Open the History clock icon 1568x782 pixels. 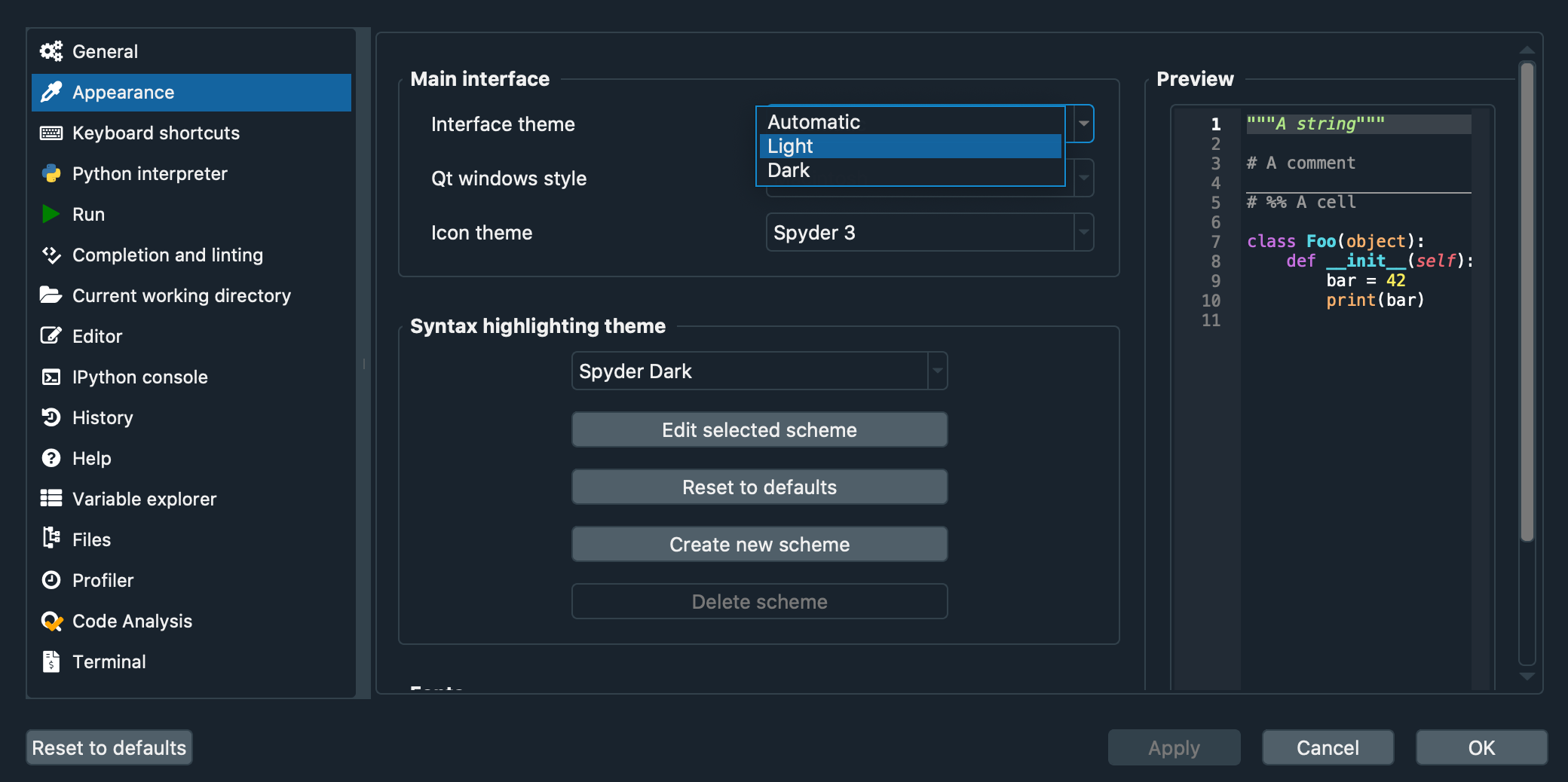[51, 417]
